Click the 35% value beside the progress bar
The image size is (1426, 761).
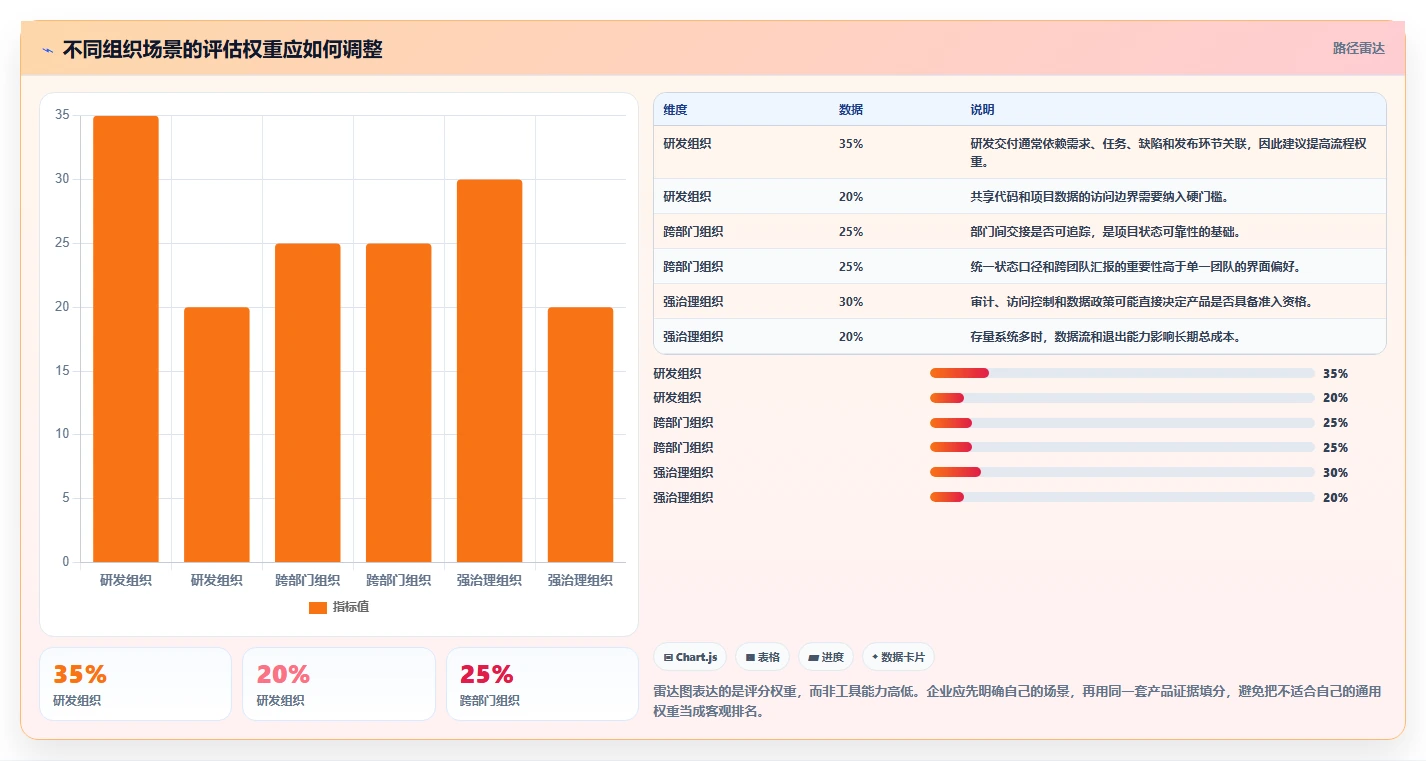pos(1335,374)
